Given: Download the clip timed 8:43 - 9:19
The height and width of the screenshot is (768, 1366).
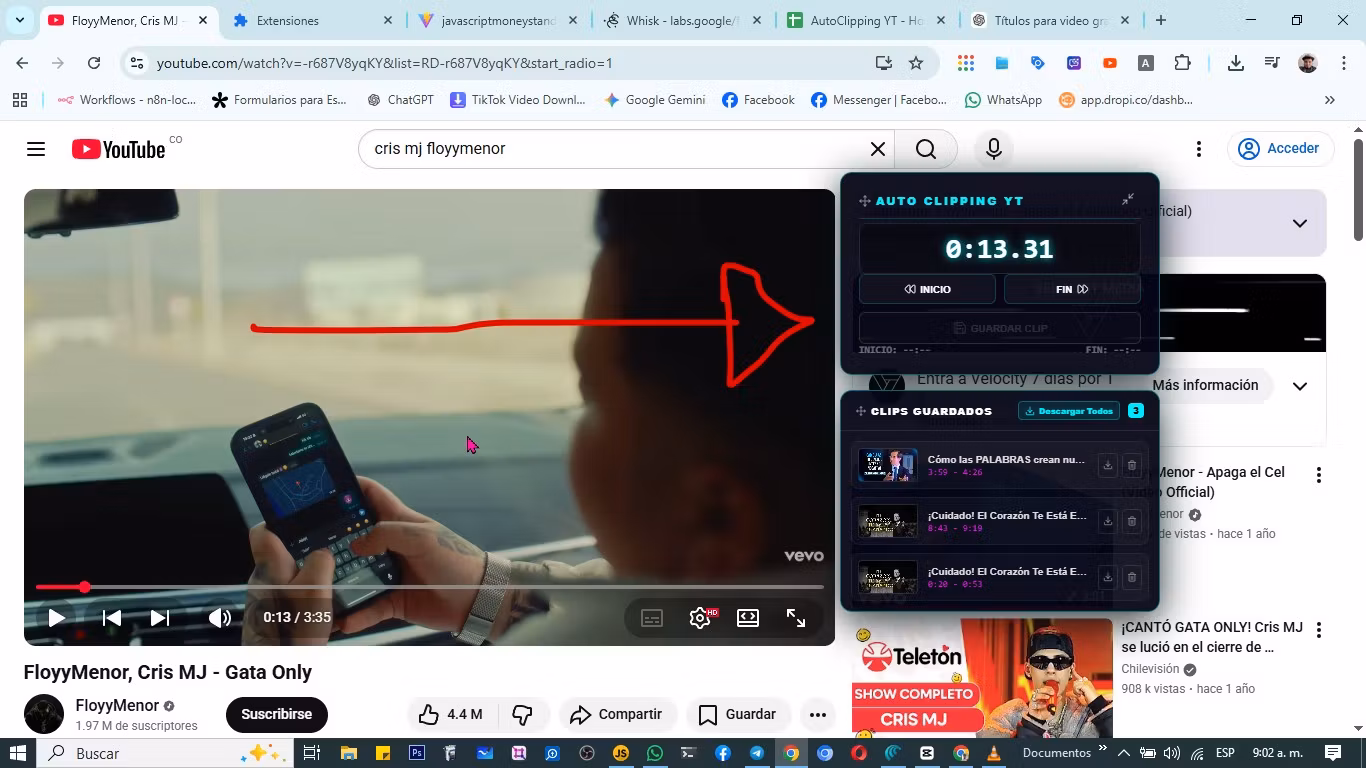Looking at the screenshot, I should coord(1107,521).
